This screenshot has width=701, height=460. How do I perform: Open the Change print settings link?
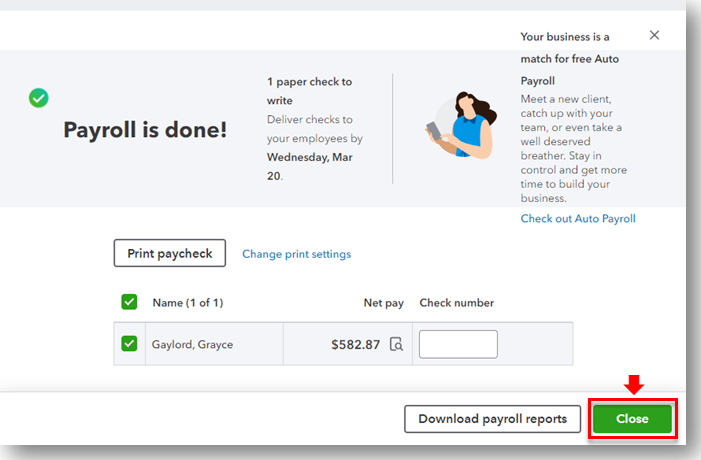tap(296, 254)
